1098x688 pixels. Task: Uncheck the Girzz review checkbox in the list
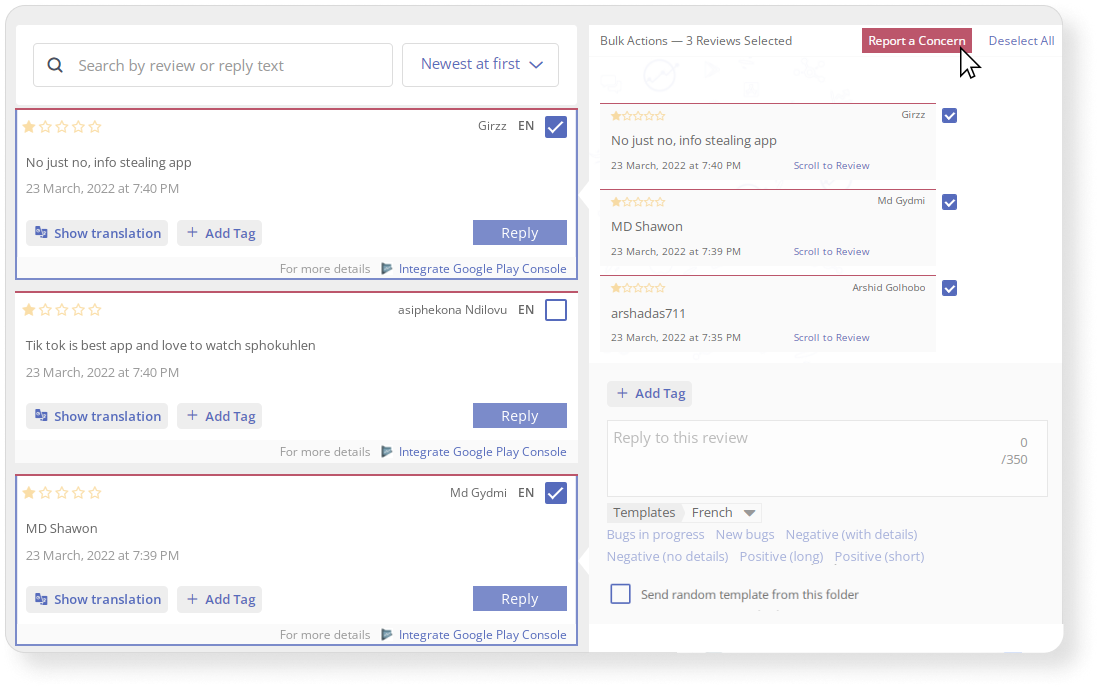[556, 127]
